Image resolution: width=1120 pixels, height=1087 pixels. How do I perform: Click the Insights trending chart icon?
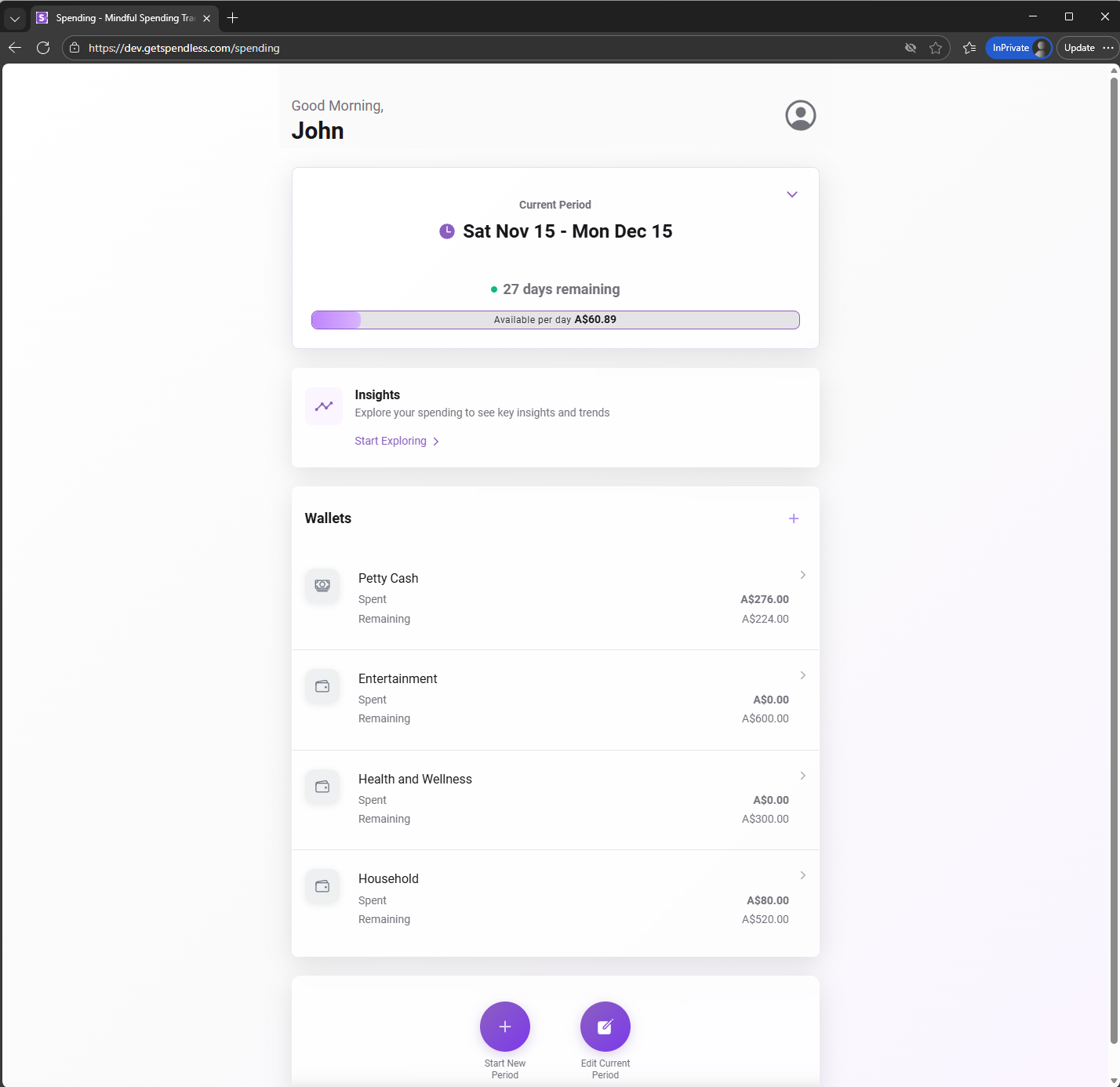pos(323,405)
